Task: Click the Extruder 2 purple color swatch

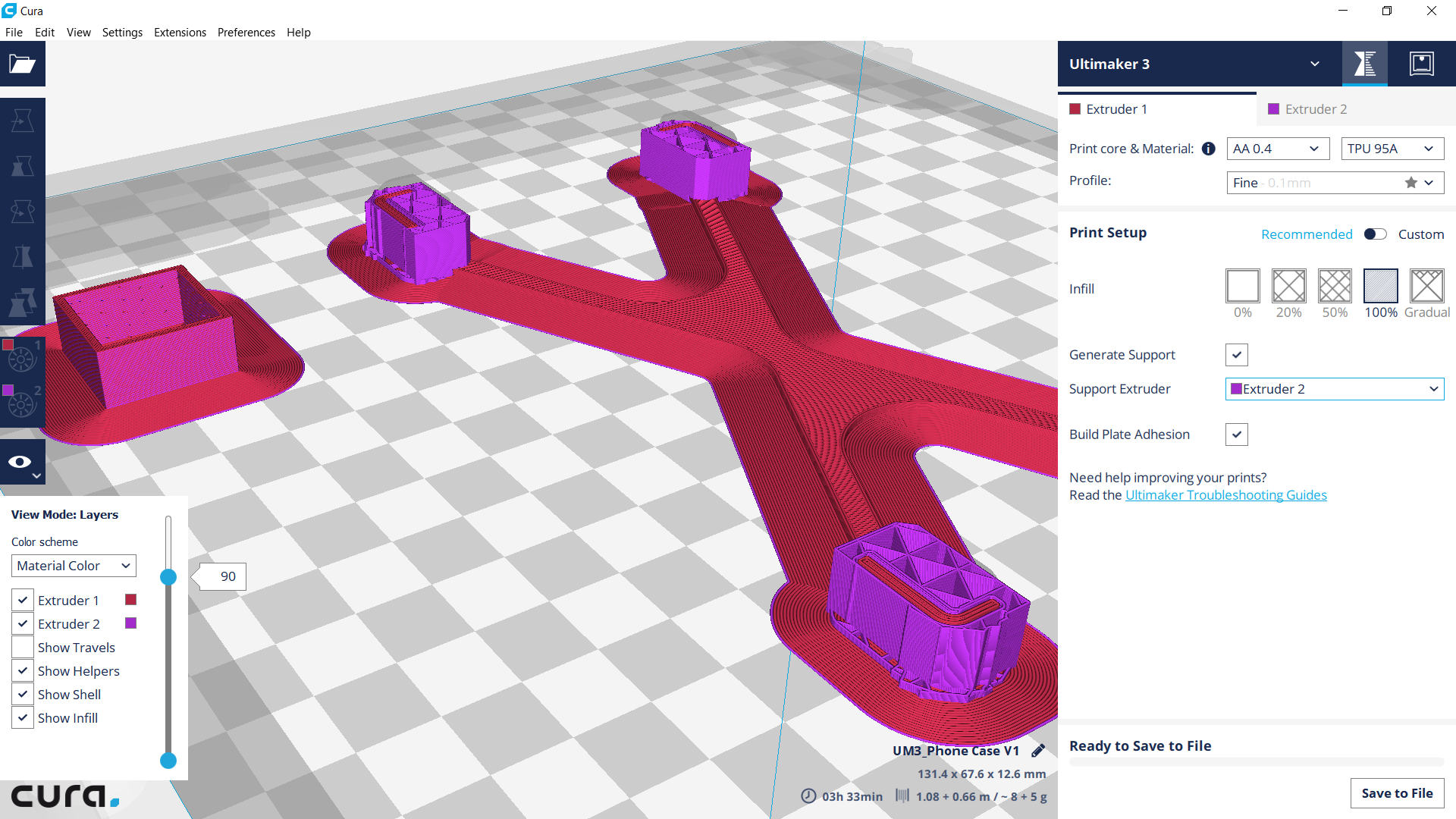Action: tap(130, 623)
